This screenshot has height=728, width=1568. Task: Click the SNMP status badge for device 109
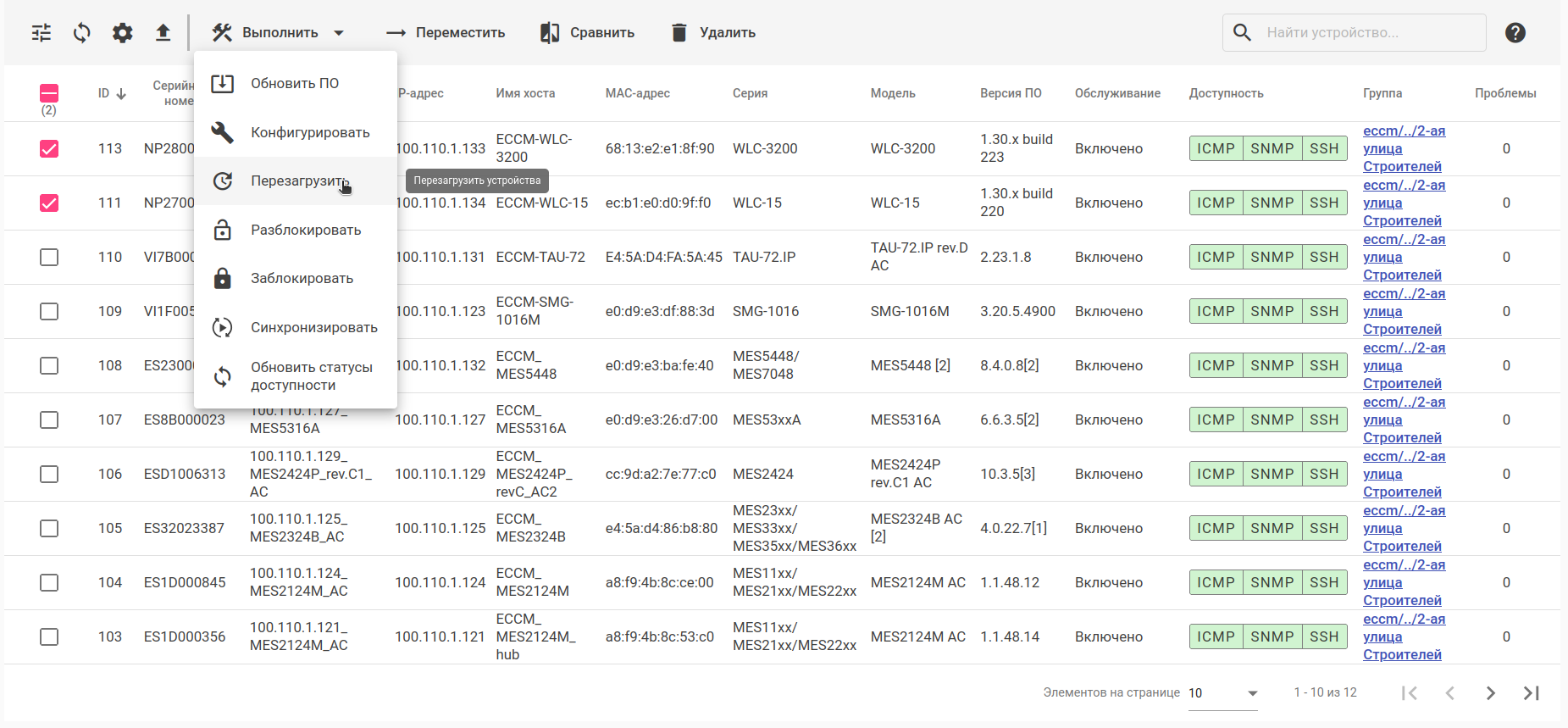pos(1272,312)
